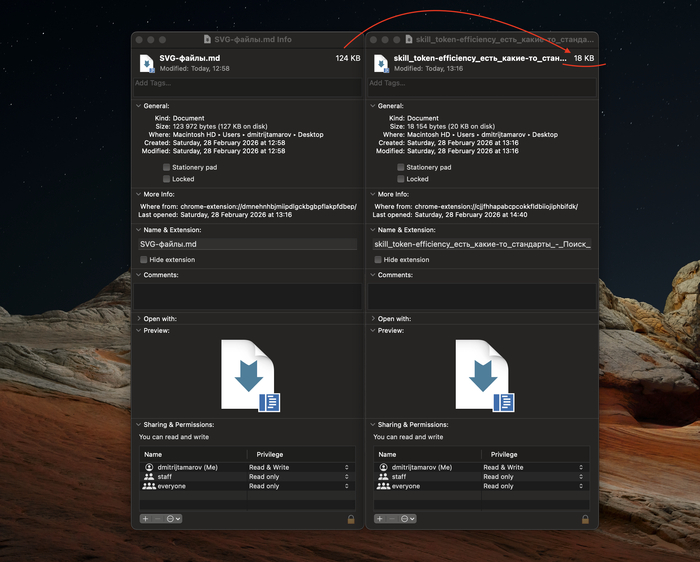This screenshot has width=700, height=562.
Task: Enable Stationery pad for SVG-файлы.md
Action: pos(167,167)
